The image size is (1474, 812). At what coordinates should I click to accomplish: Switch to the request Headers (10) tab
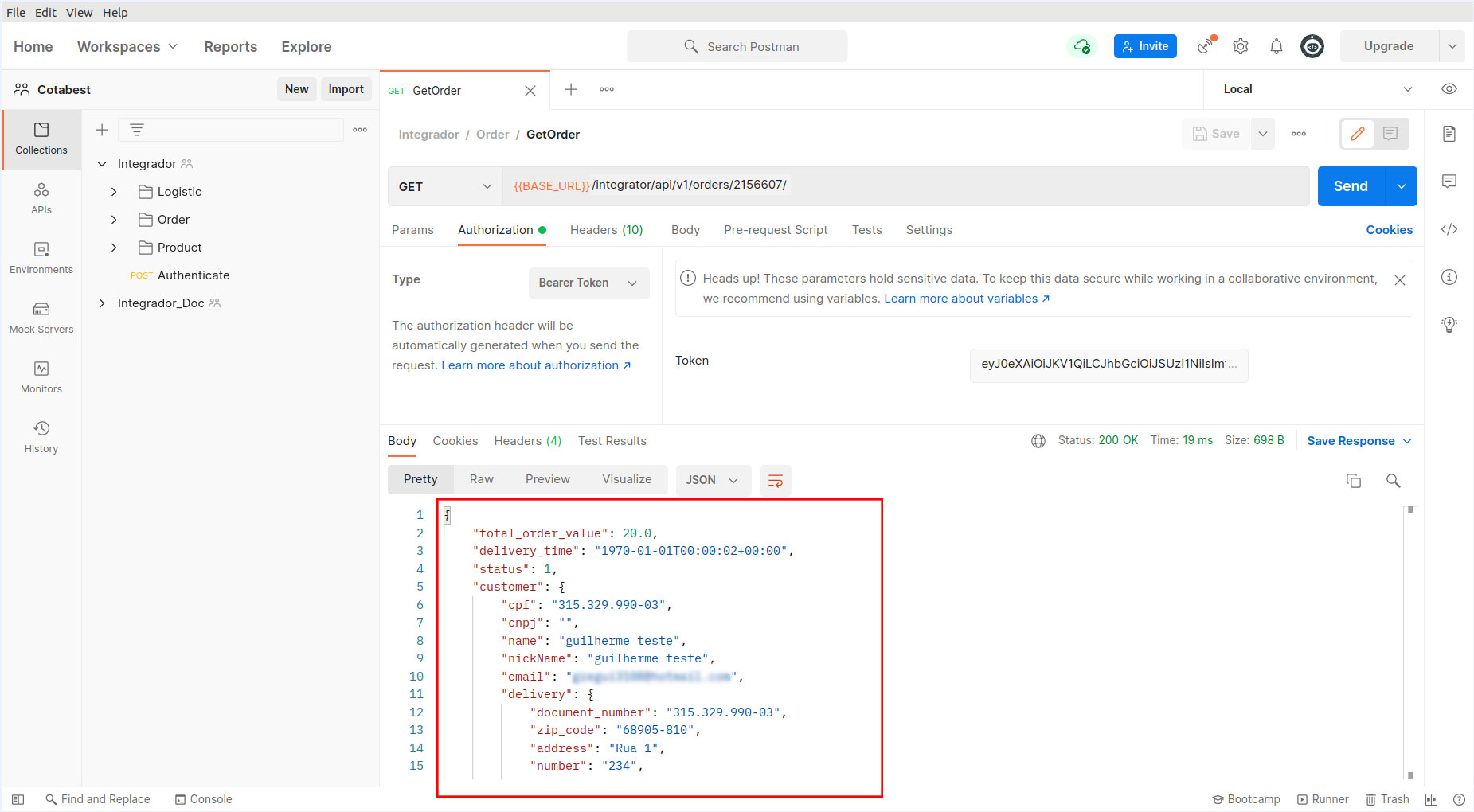[606, 230]
